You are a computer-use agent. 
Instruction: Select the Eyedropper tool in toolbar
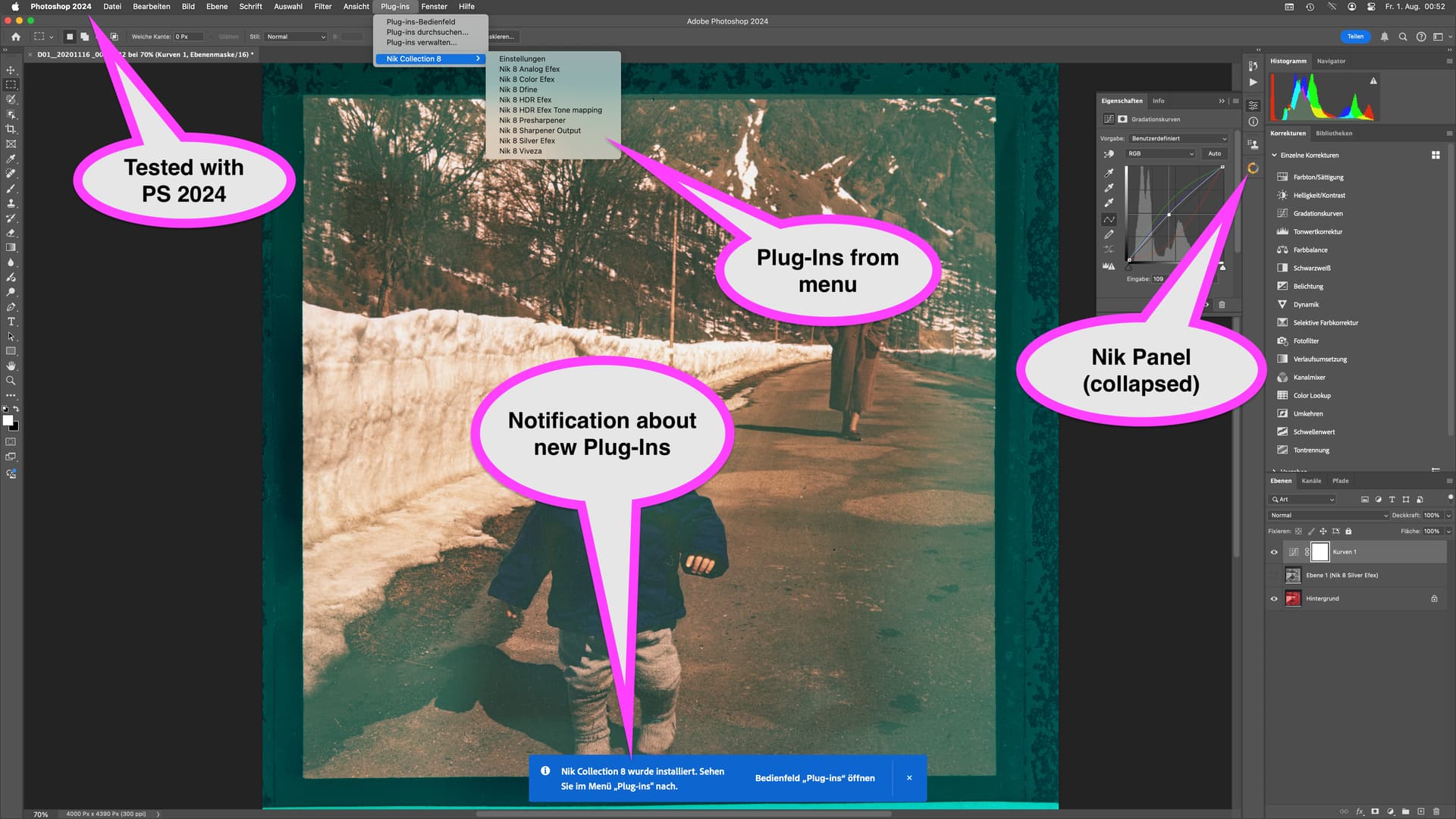coord(11,158)
